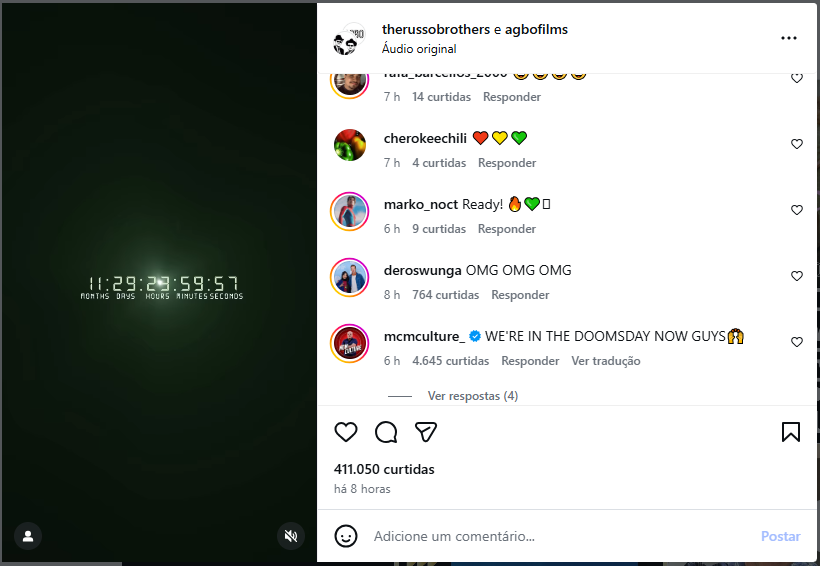Save post with bookmark icon
Image resolution: width=820 pixels, height=566 pixels.
pos(790,432)
